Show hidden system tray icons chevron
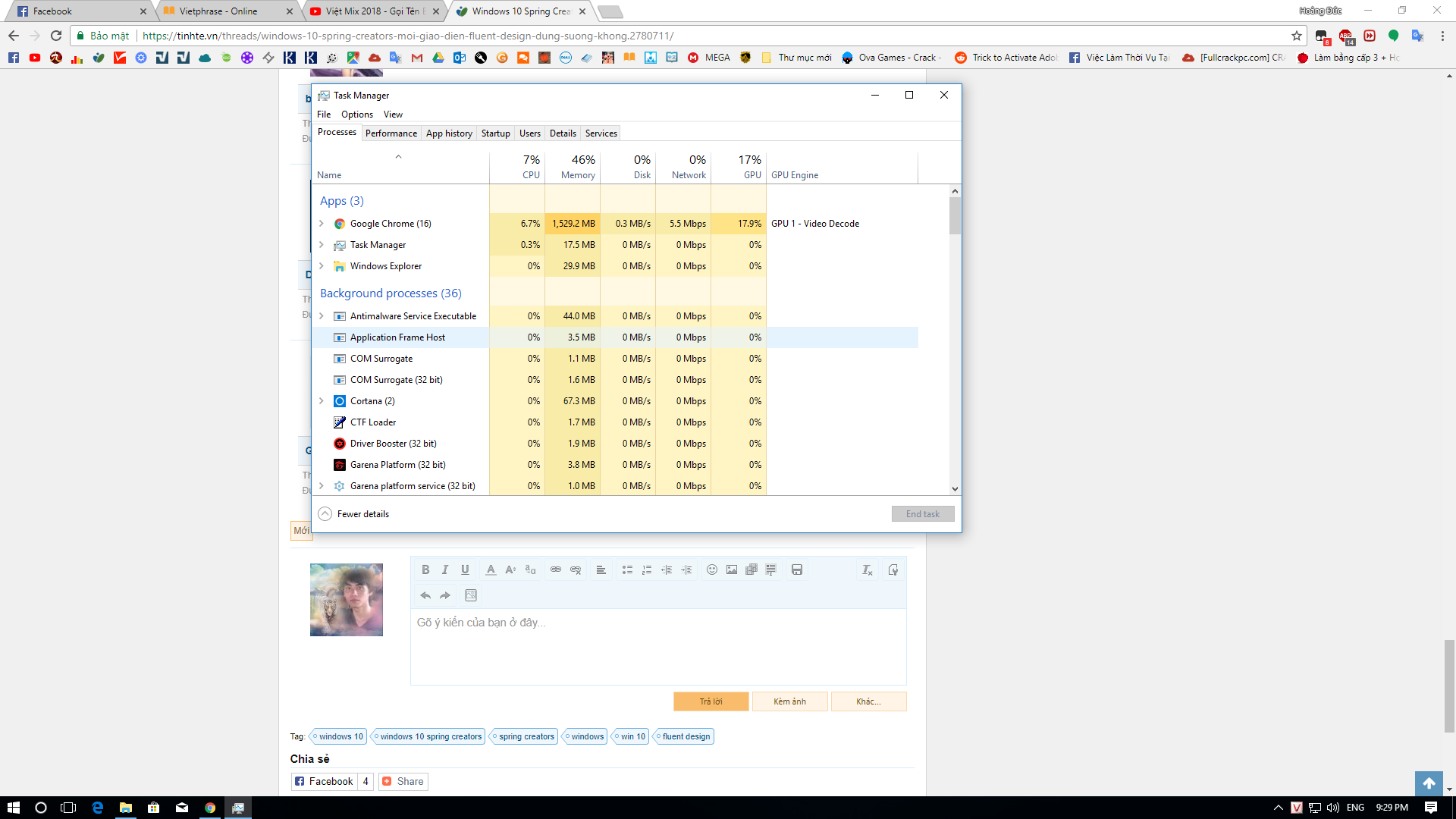This screenshot has width=1456, height=819. (1279, 808)
